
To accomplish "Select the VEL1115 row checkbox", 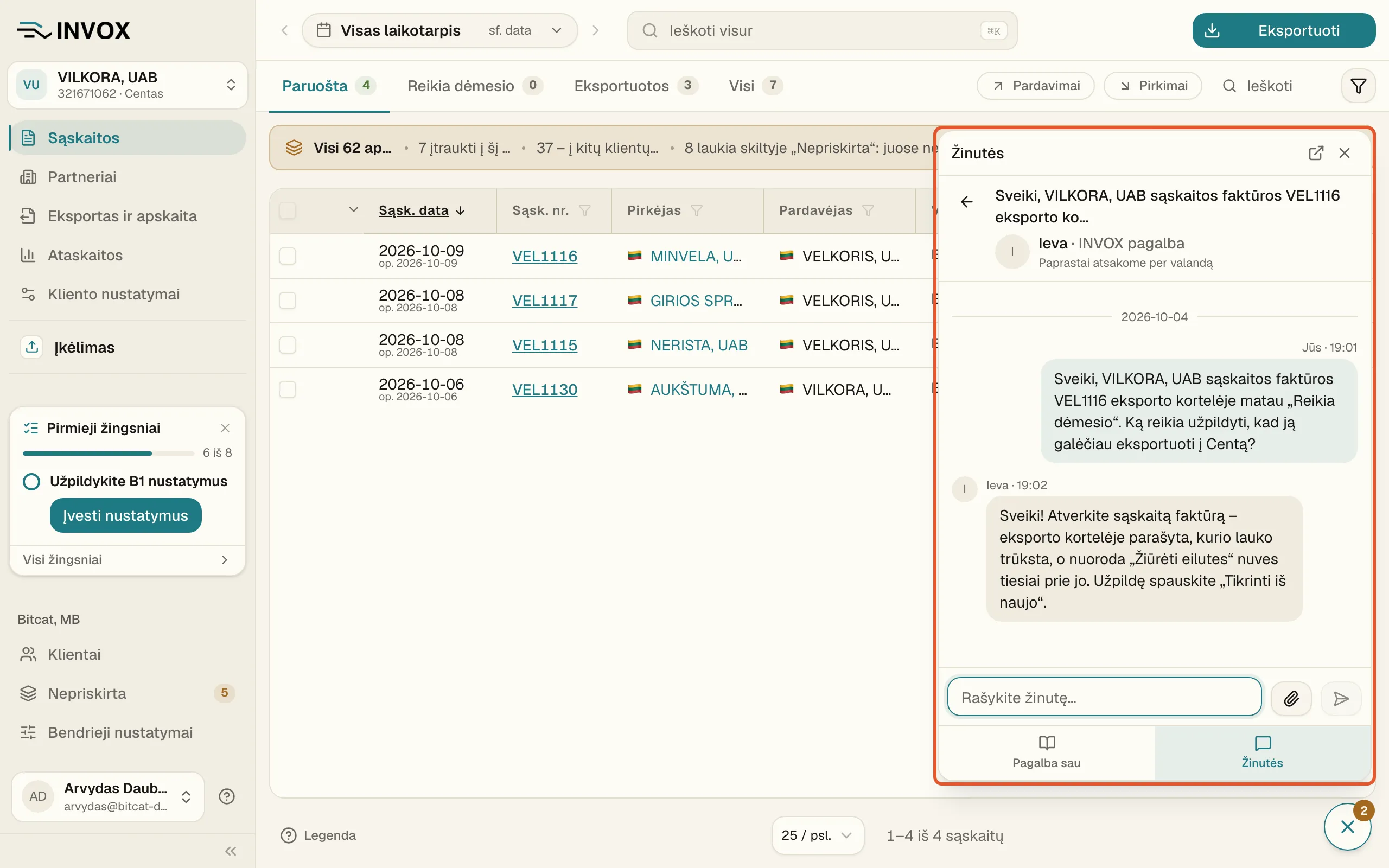I will tap(288, 345).
